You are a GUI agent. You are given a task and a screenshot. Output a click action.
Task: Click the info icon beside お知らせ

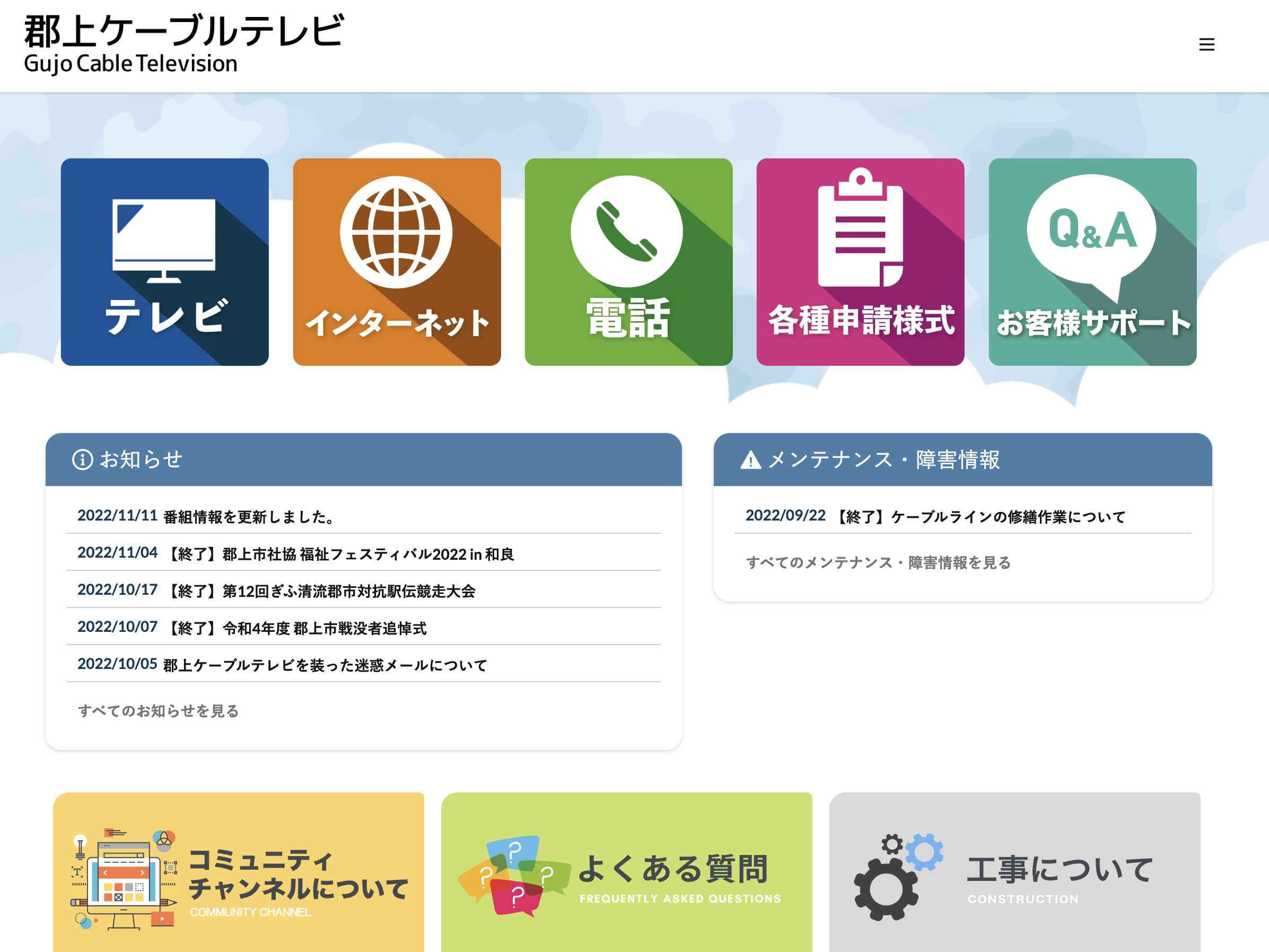click(83, 460)
